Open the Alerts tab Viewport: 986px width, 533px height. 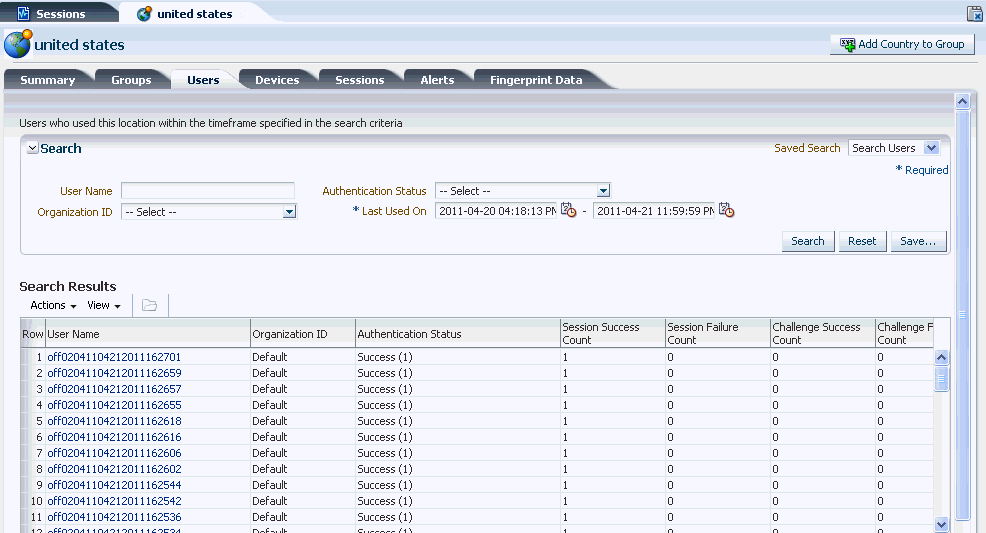pos(437,80)
